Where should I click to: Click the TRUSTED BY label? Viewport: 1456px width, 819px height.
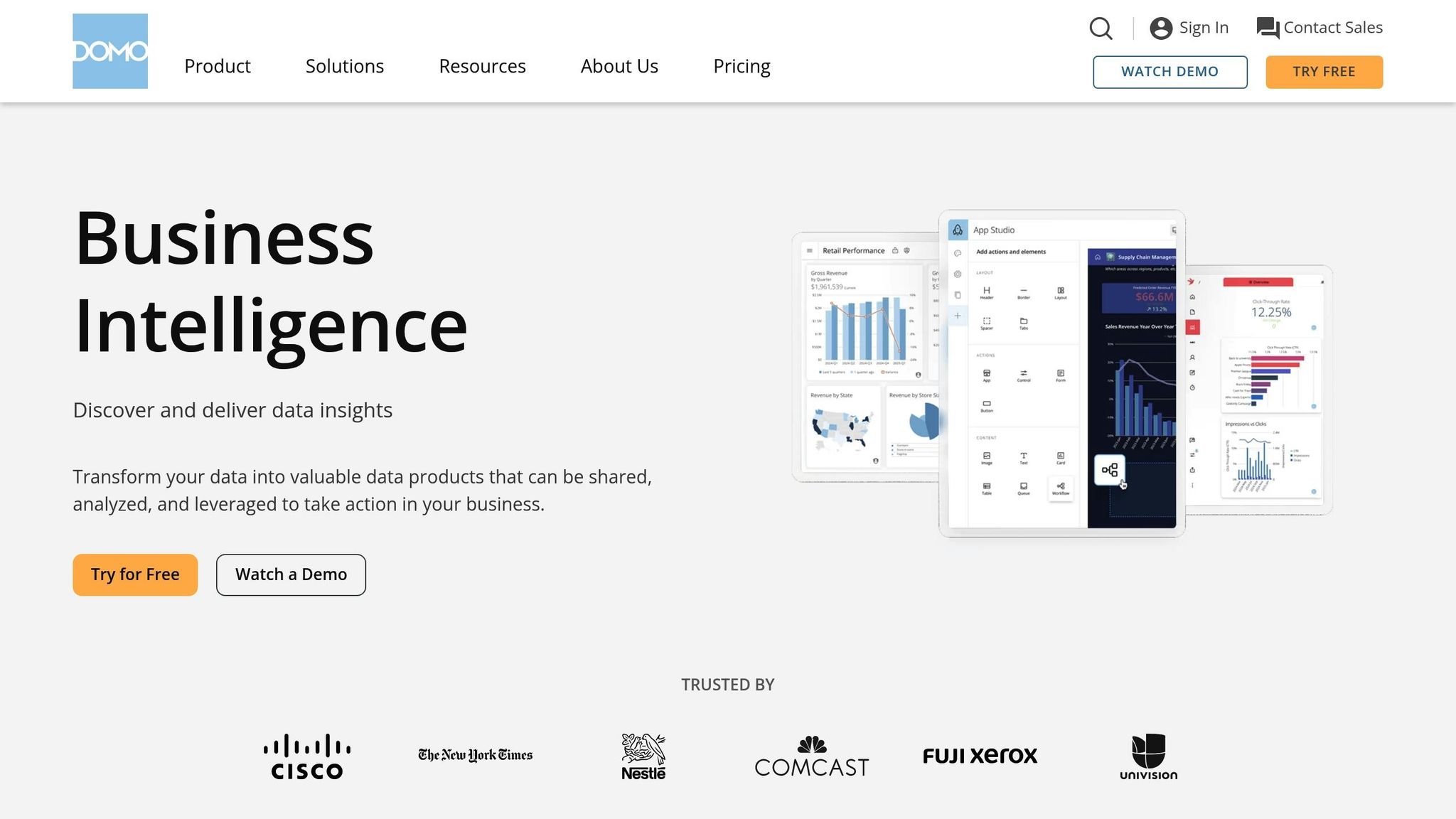pos(728,685)
